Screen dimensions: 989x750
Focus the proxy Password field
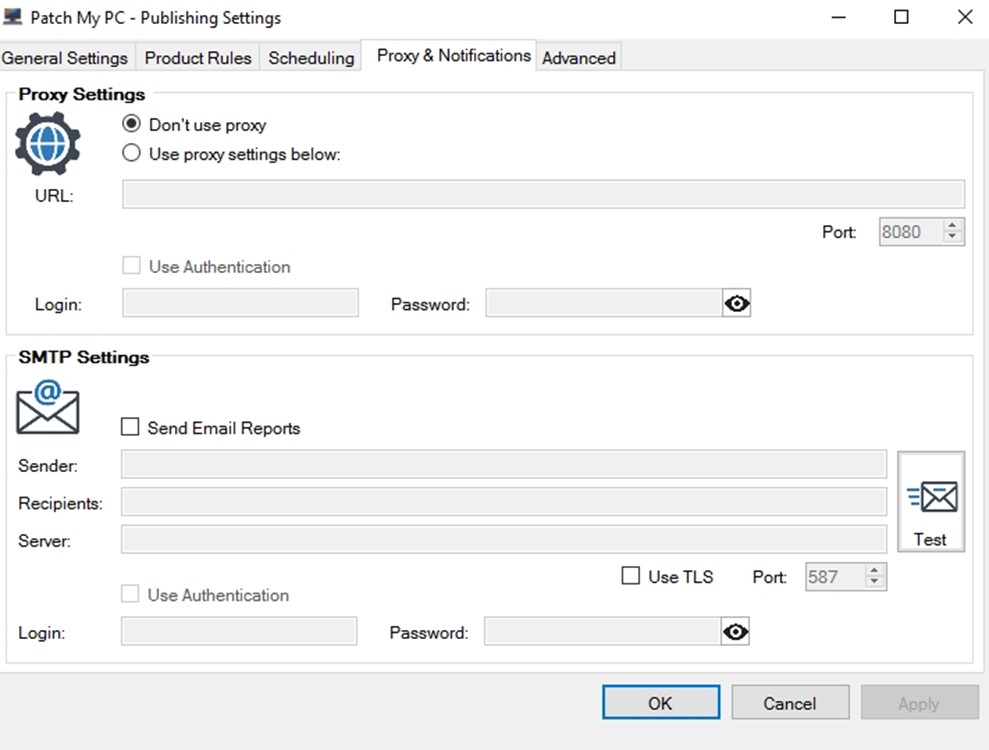(x=604, y=303)
